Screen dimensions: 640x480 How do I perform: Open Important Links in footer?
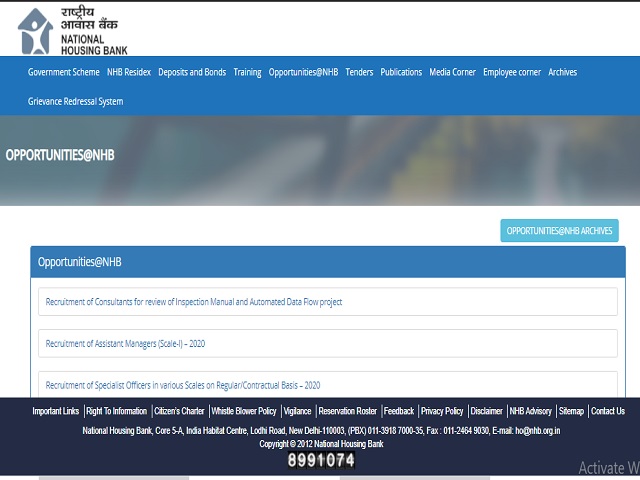point(56,411)
